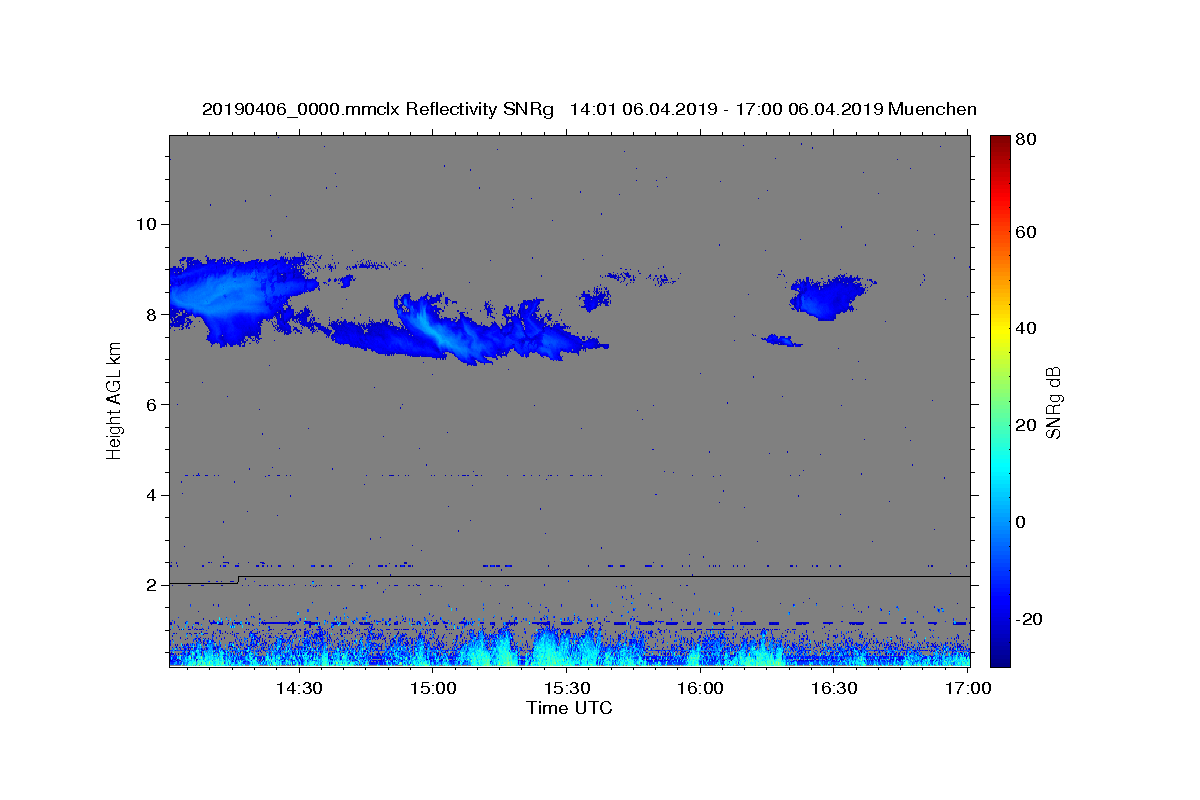Click the 16:00 time tick label

click(700, 689)
